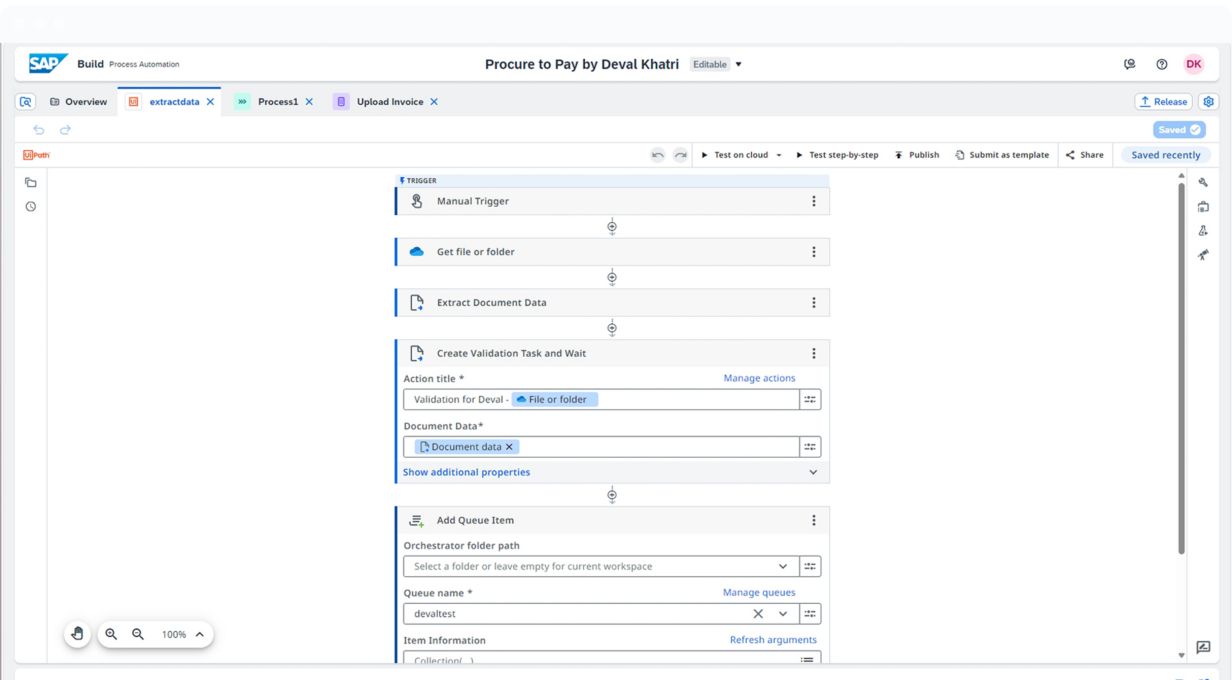The width and height of the screenshot is (1232, 680).
Task: Open the Test on cloud dropdown arrow
Action: pyautogui.click(x=778, y=155)
